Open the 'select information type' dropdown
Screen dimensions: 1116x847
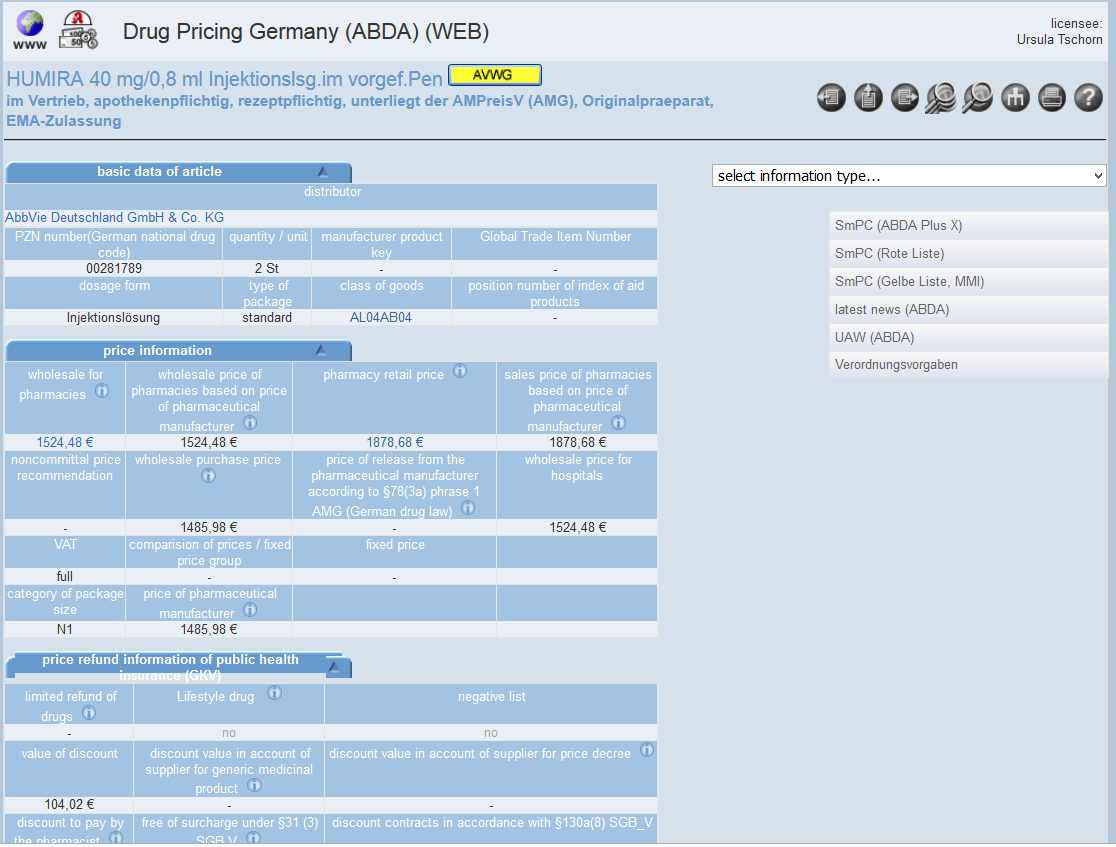(909, 176)
